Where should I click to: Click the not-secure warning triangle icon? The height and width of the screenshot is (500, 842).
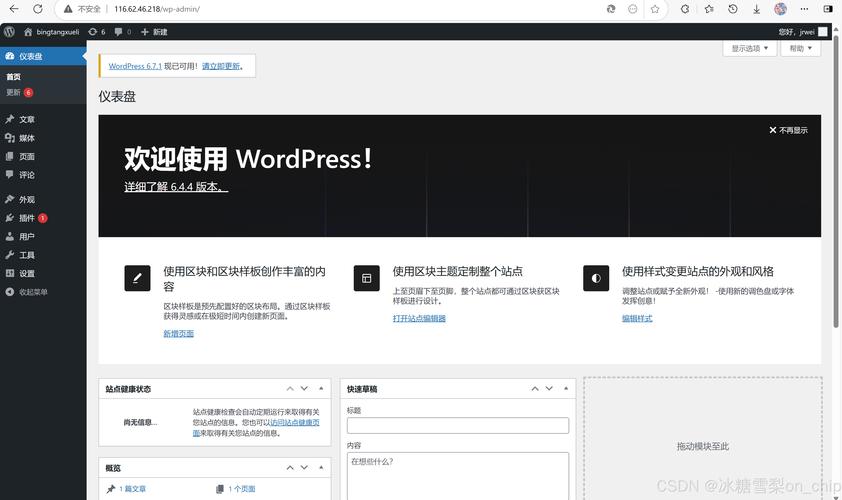pyautogui.click(x=68, y=9)
